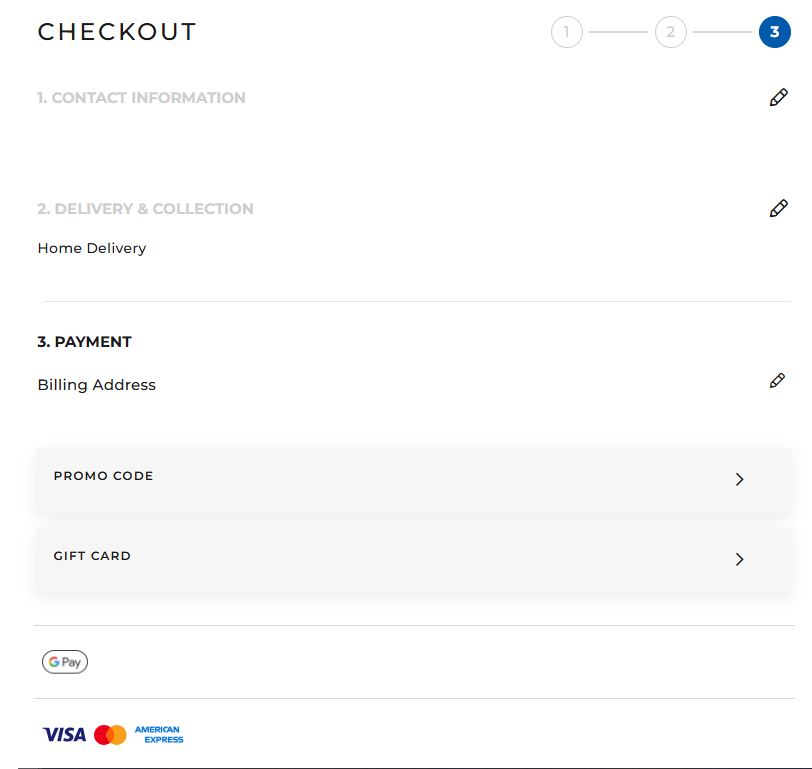
Task: Click the Delivery & Collection edit pencil
Action: [x=778, y=208]
